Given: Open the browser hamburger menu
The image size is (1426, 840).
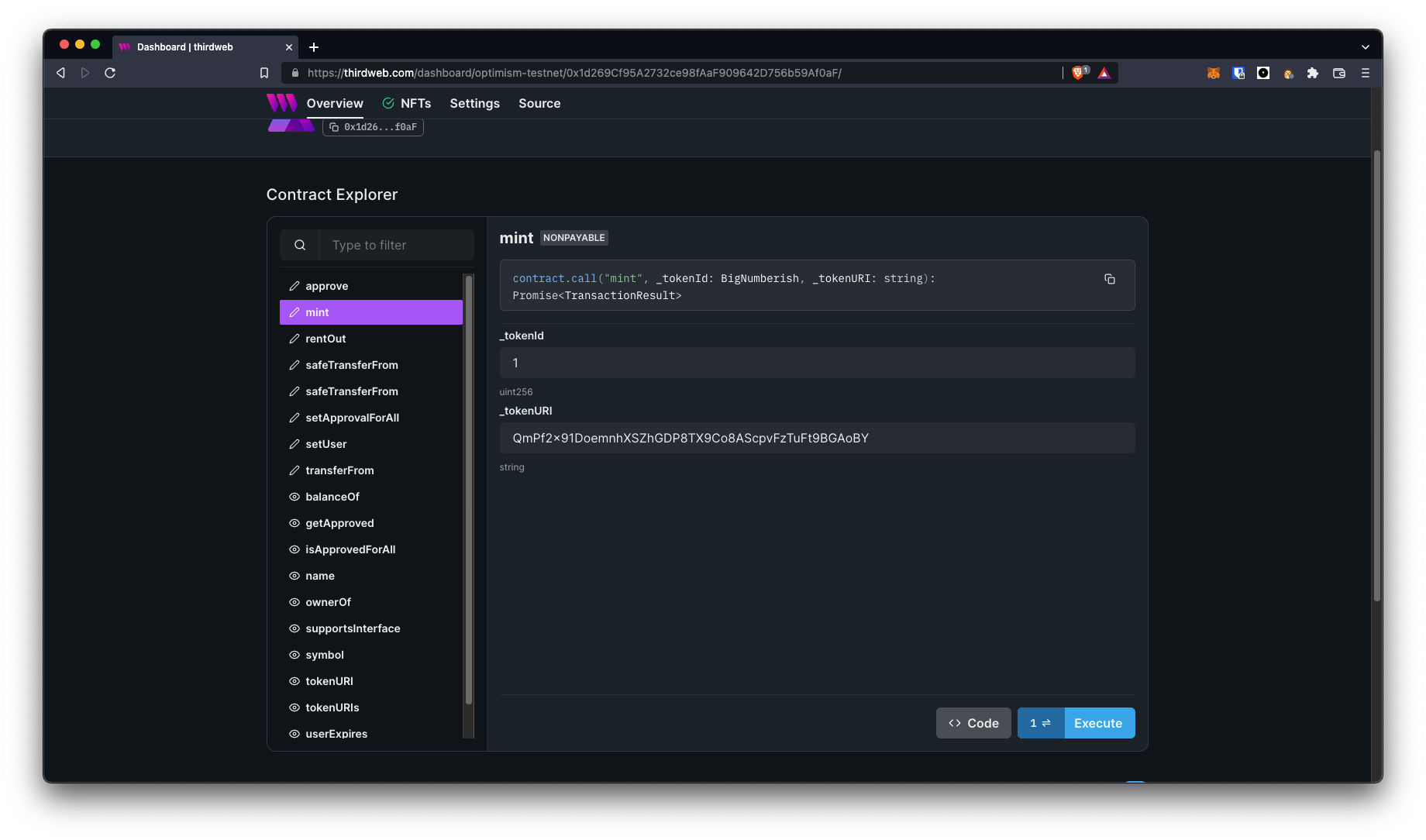Looking at the screenshot, I should point(1365,73).
